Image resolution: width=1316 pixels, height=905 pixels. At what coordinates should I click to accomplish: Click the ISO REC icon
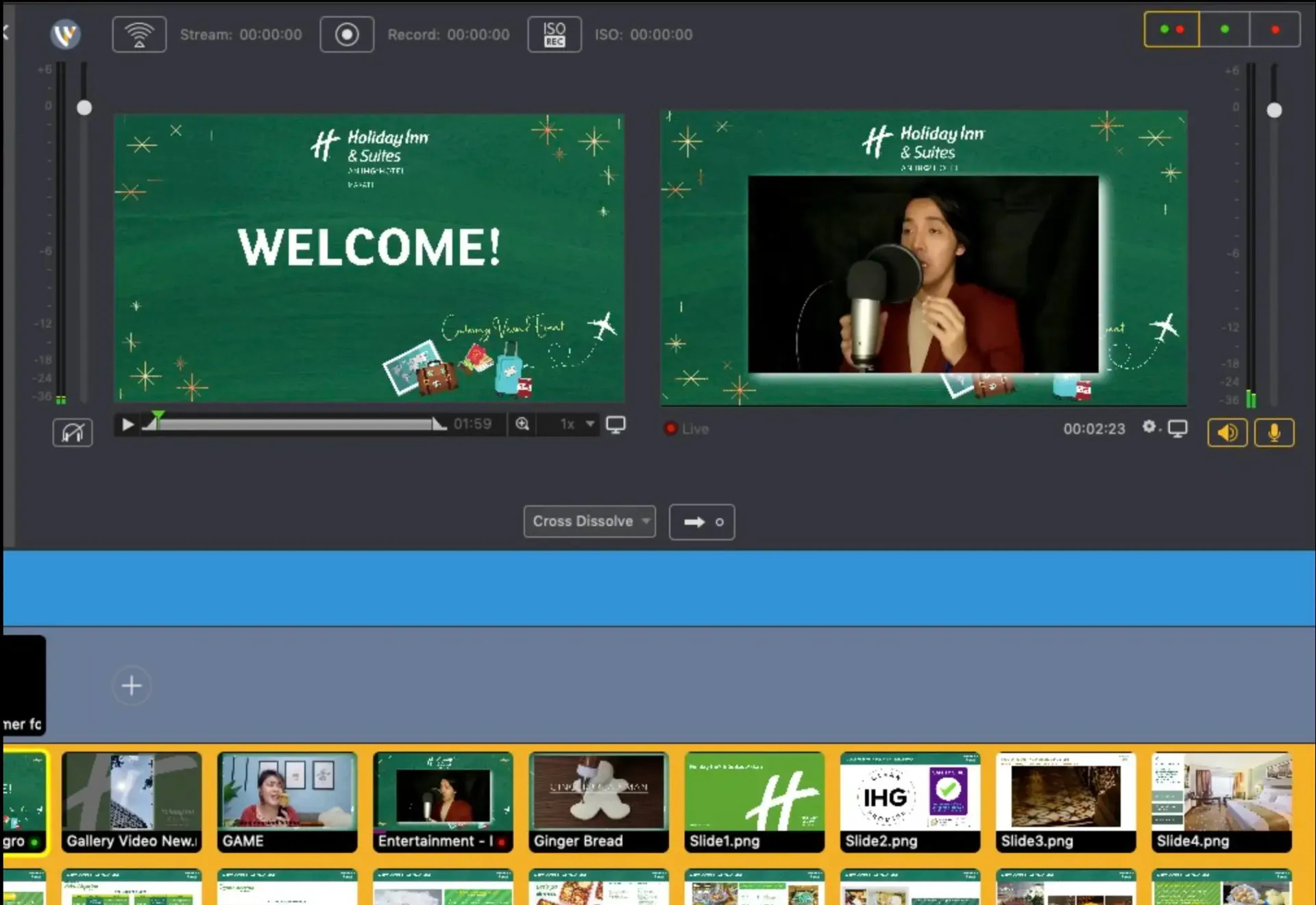coord(555,34)
